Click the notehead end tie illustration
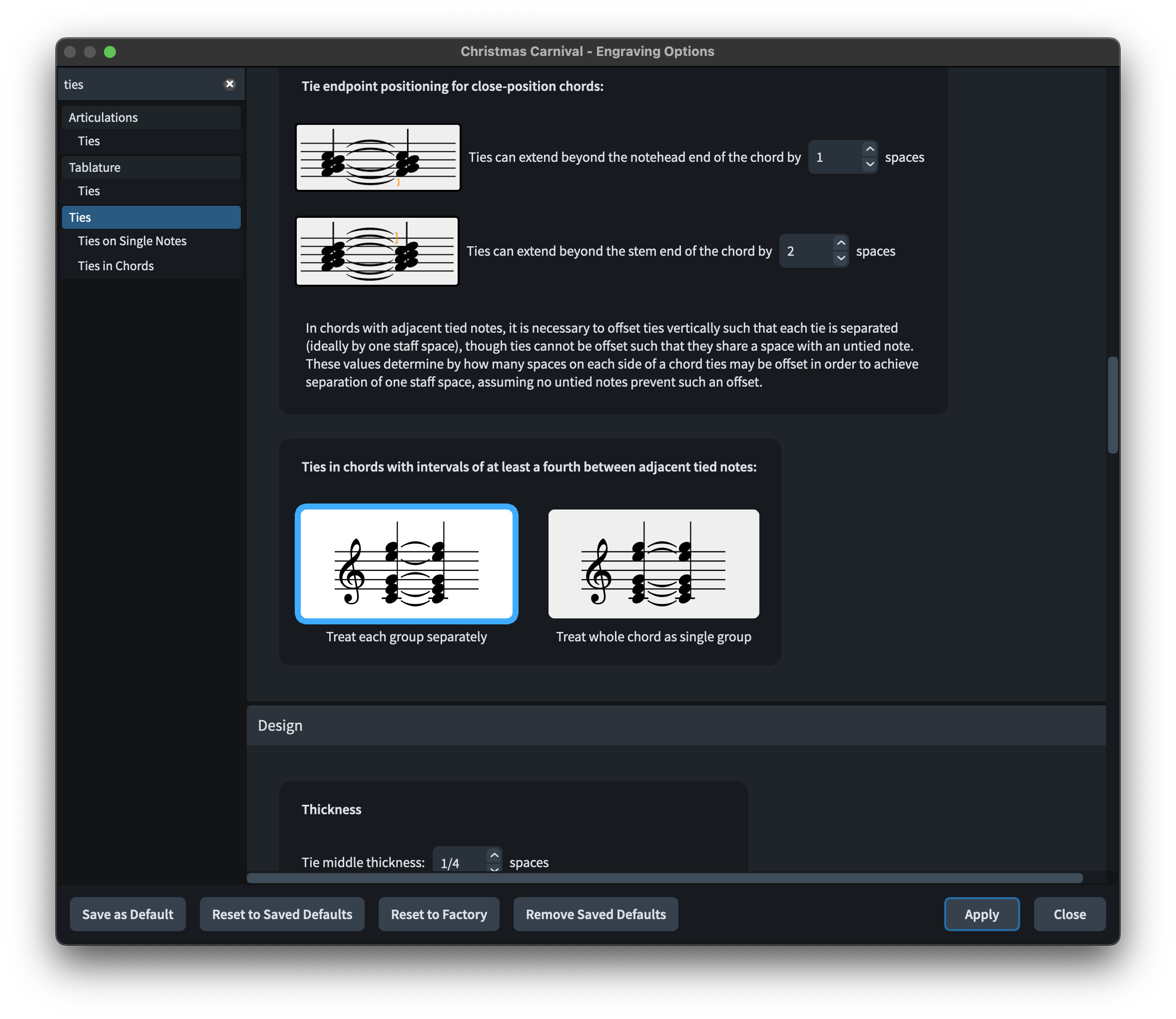1176x1019 pixels. (x=378, y=157)
